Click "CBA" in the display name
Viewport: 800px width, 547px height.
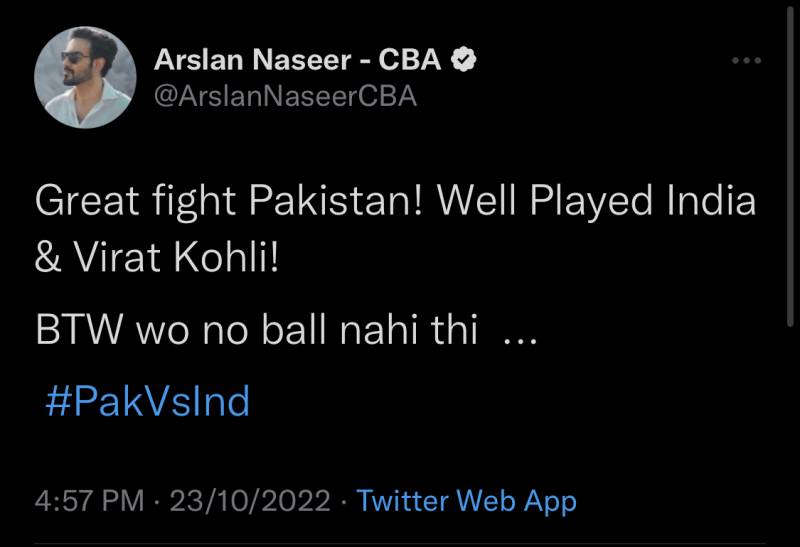tap(411, 61)
